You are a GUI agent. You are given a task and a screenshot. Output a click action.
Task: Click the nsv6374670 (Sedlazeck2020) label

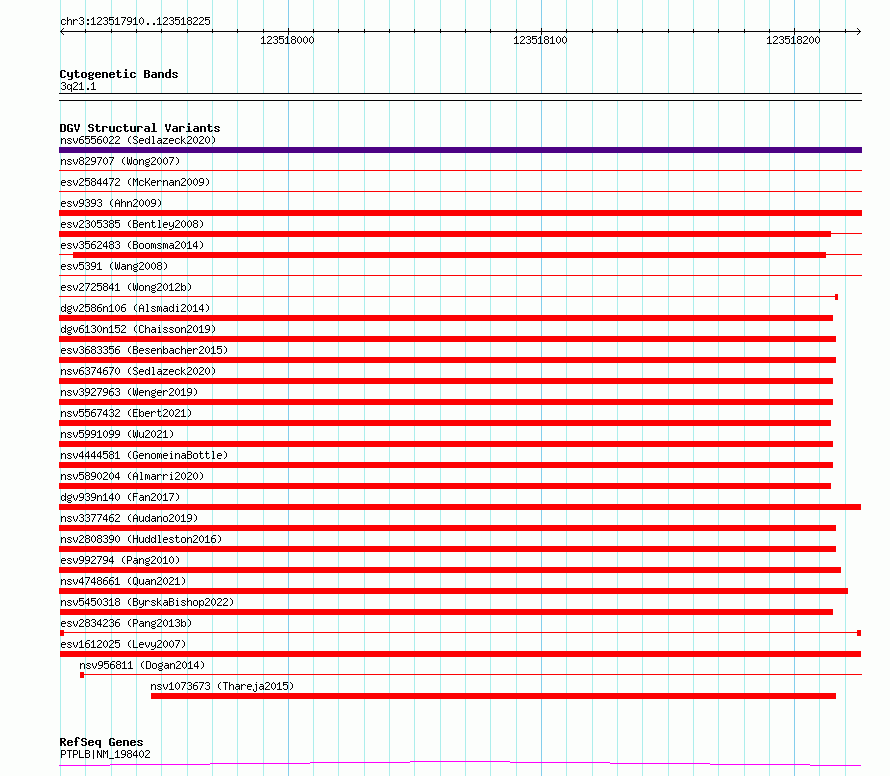[138, 371]
